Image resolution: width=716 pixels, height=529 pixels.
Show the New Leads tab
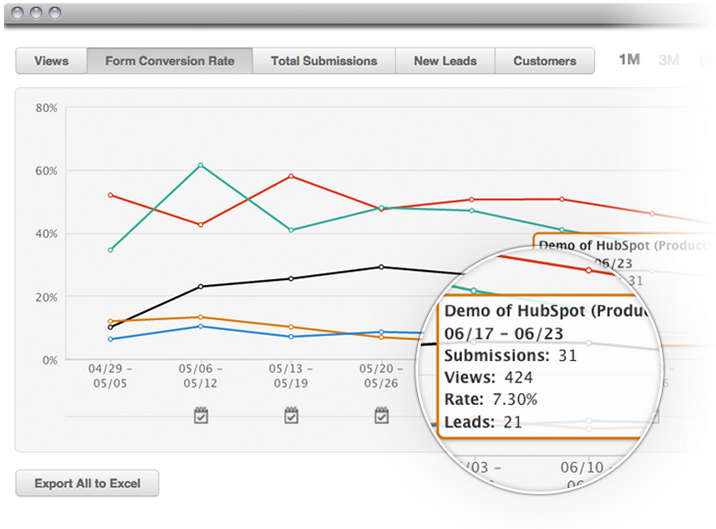(x=445, y=61)
